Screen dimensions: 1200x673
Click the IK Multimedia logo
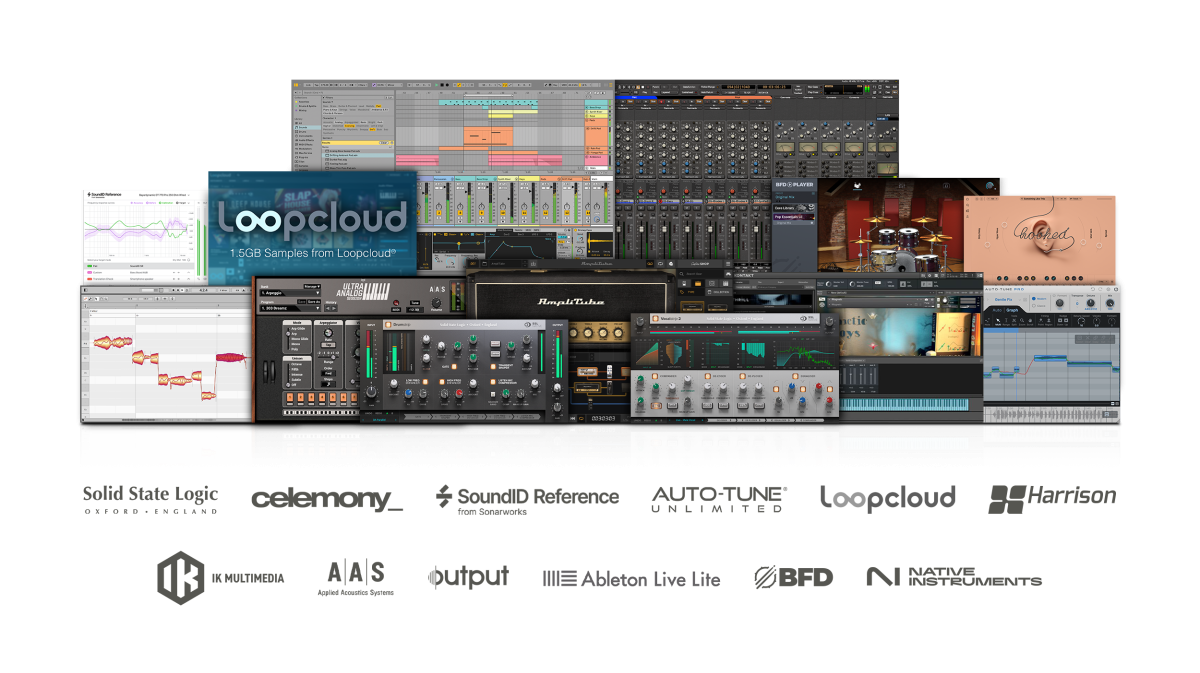click(221, 577)
